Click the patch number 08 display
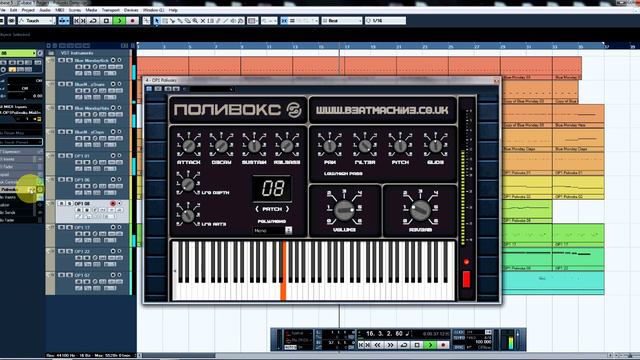The image size is (640, 360). 272,188
